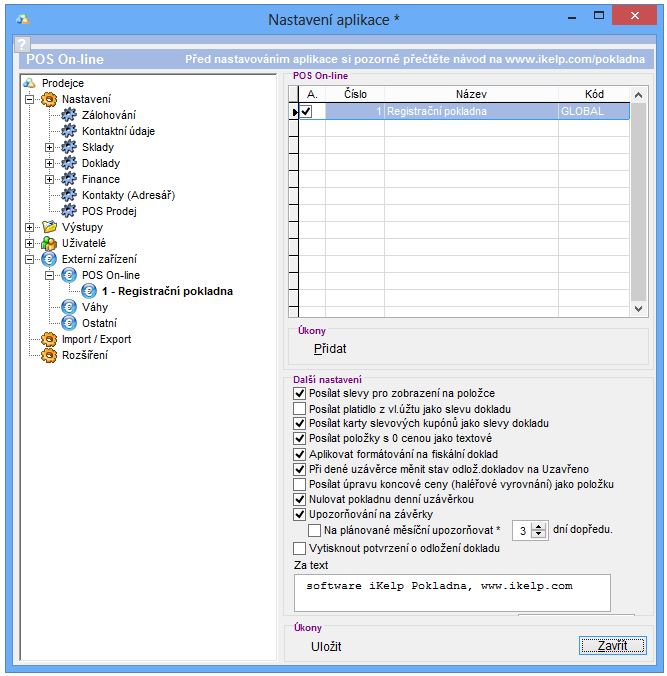Enable Posílat platidlo z vl.účtu checkbox
This screenshot has width=667, height=676.
coord(300,409)
